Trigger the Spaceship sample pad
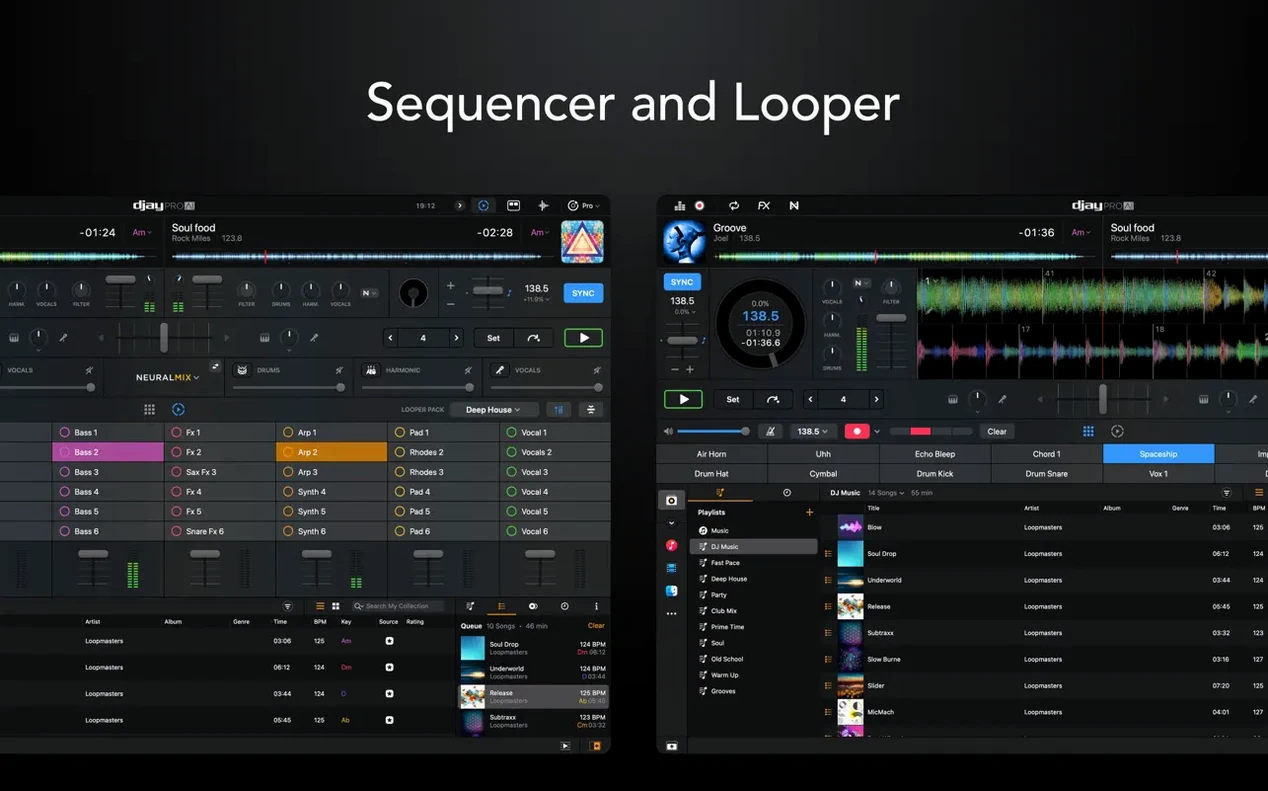 tap(1158, 454)
